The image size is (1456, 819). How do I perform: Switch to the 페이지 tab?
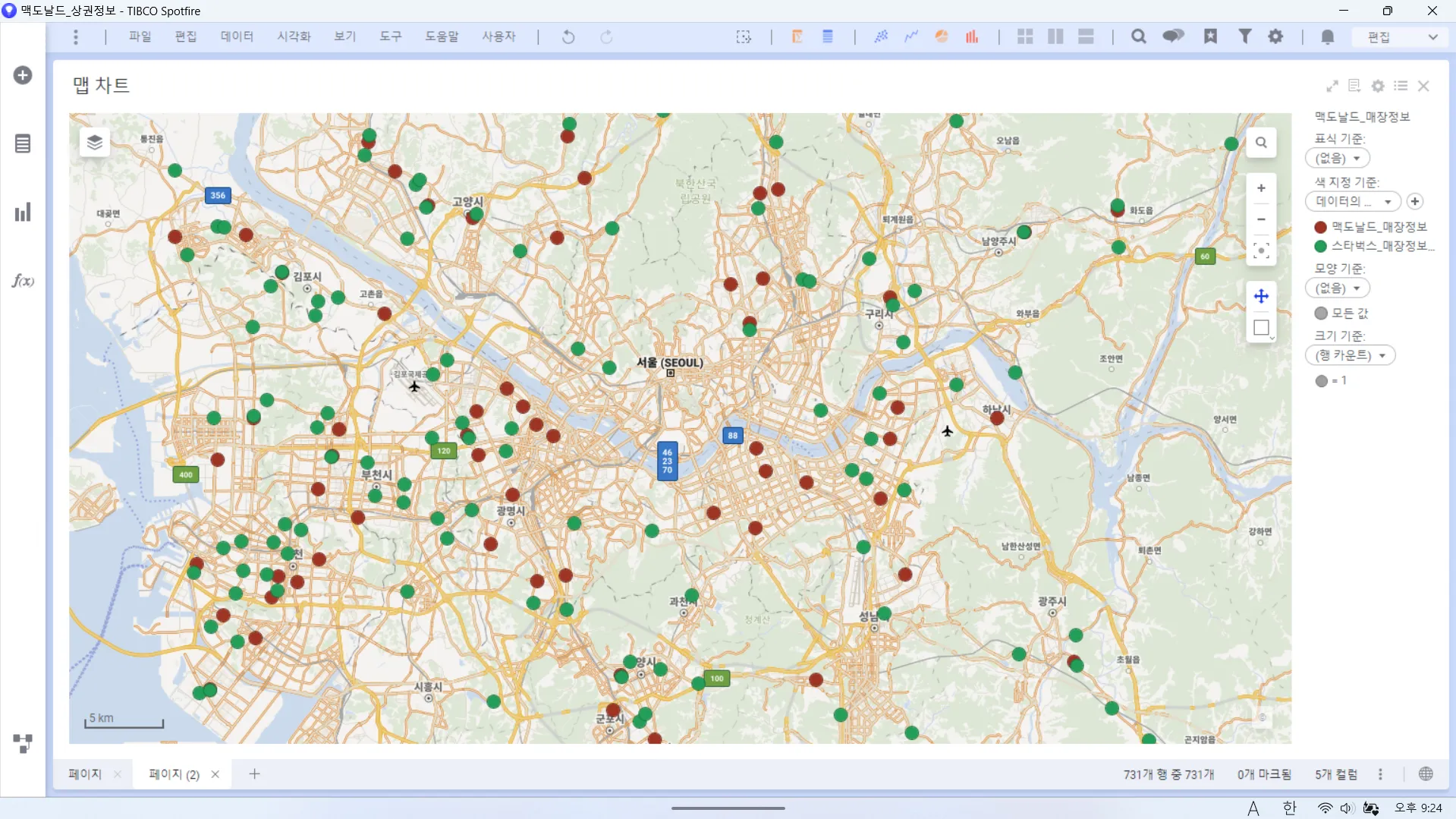coord(85,774)
